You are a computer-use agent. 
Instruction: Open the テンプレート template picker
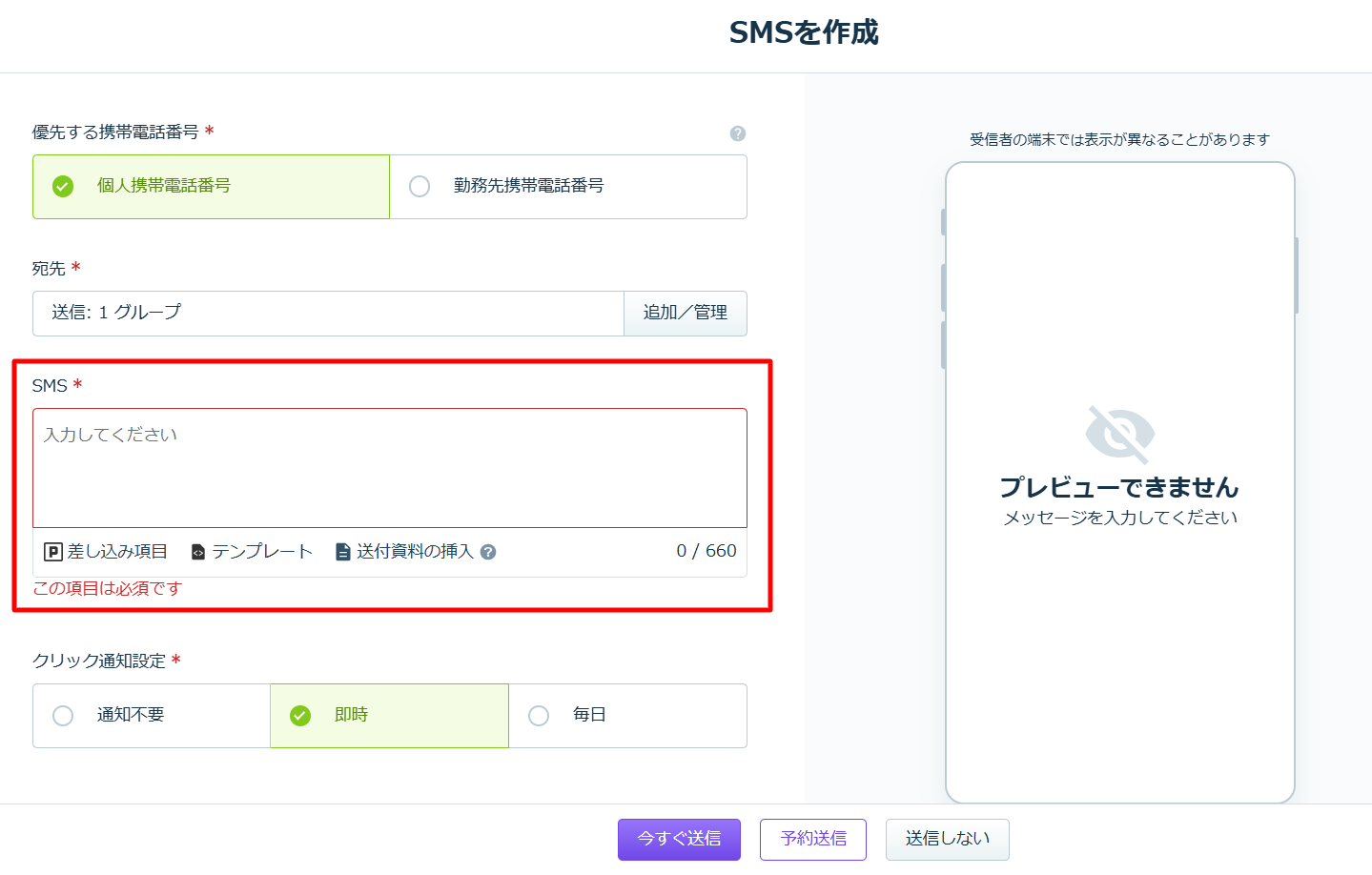pos(252,552)
